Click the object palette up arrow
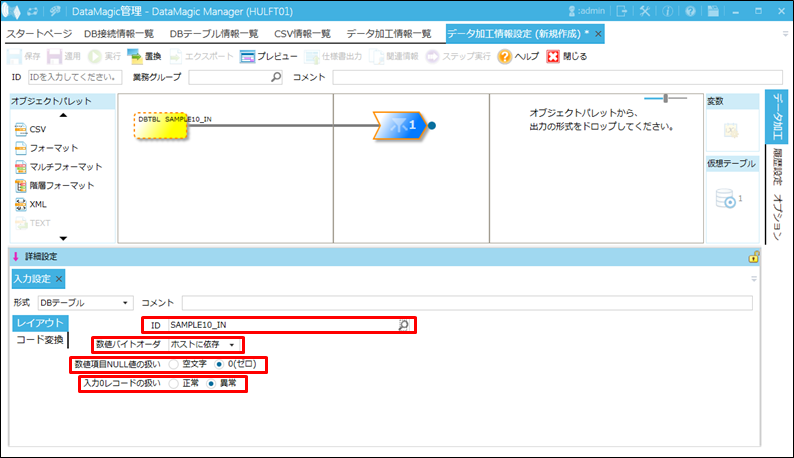 pos(63,116)
